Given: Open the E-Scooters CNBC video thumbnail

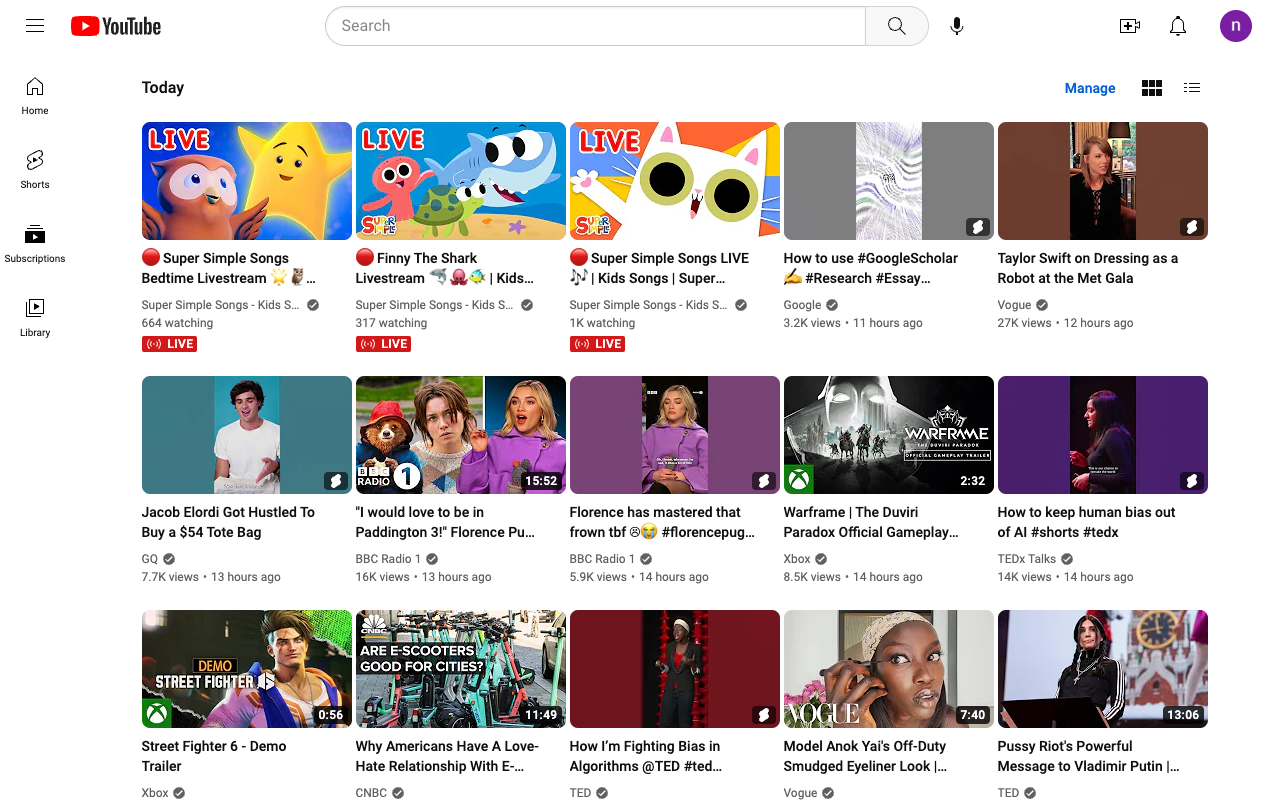Looking at the screenshot, I should click(461, 669).
